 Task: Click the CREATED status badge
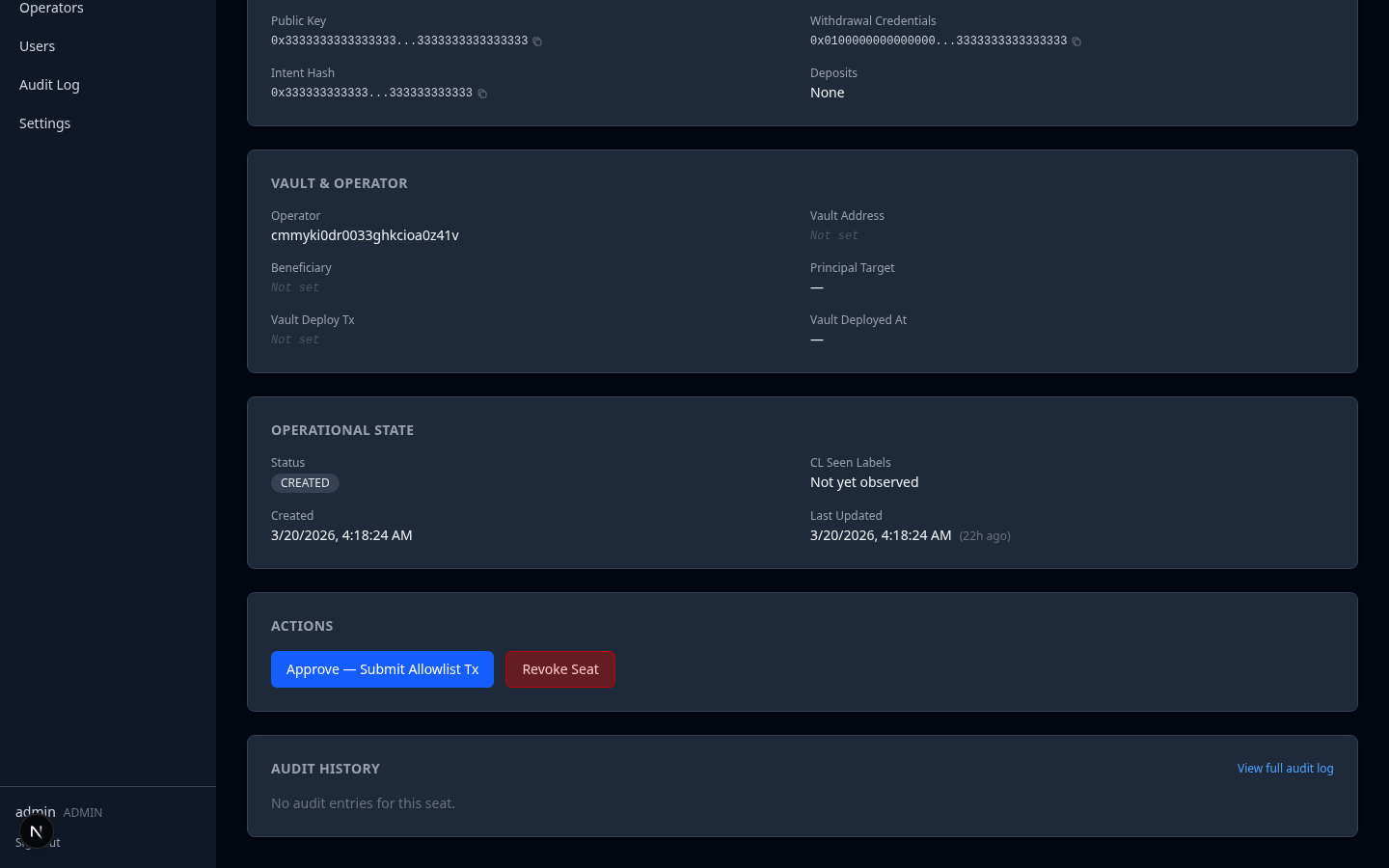(305, 482)
